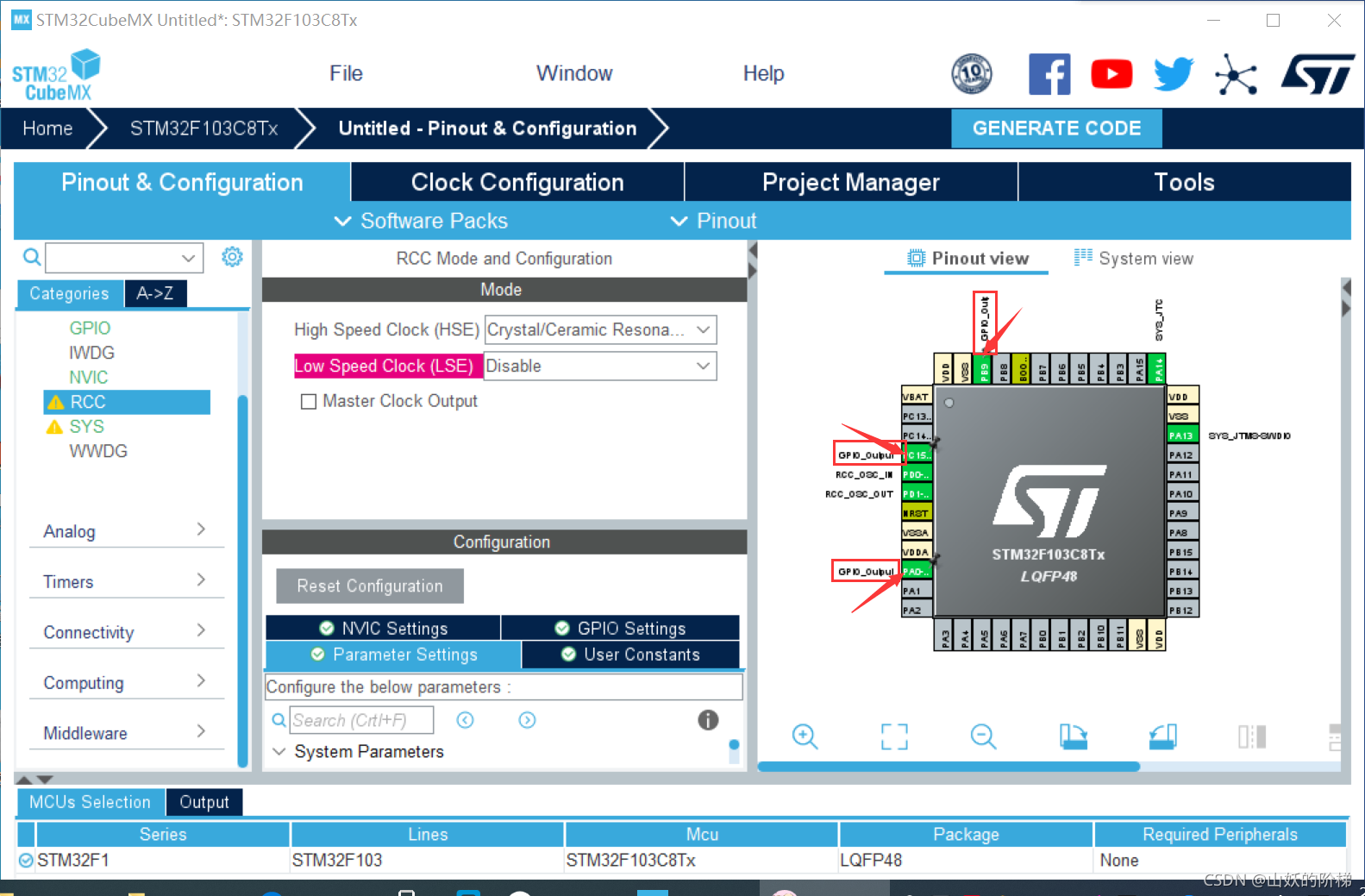The width and height of the screenshot is (1365, 896).
Task: Go to next parameter search result
Action: click(x=528, y=720)
